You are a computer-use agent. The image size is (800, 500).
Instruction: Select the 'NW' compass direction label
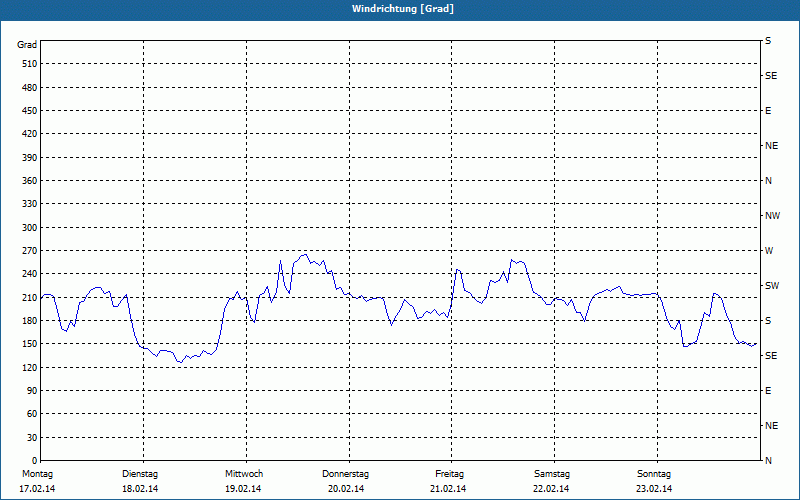pos(772,216)
